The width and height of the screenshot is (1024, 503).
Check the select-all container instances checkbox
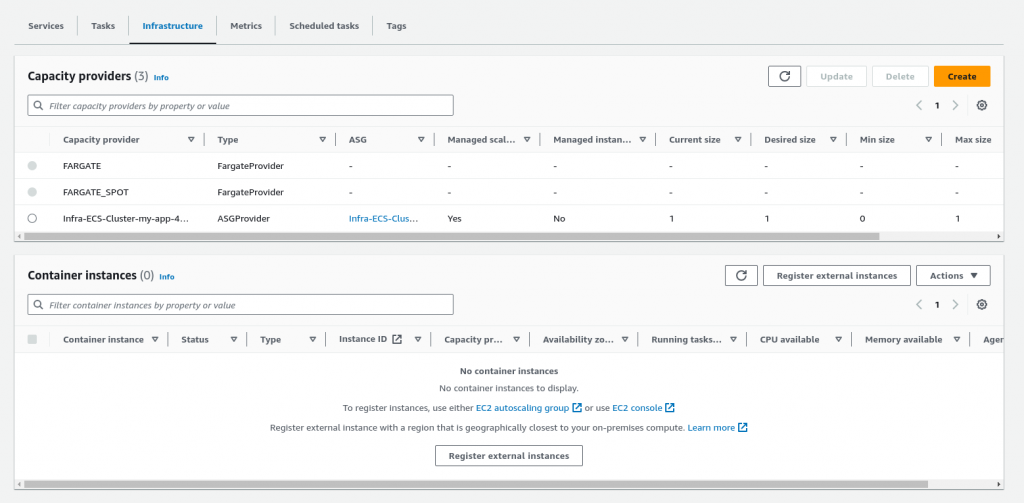pos(32,339)
